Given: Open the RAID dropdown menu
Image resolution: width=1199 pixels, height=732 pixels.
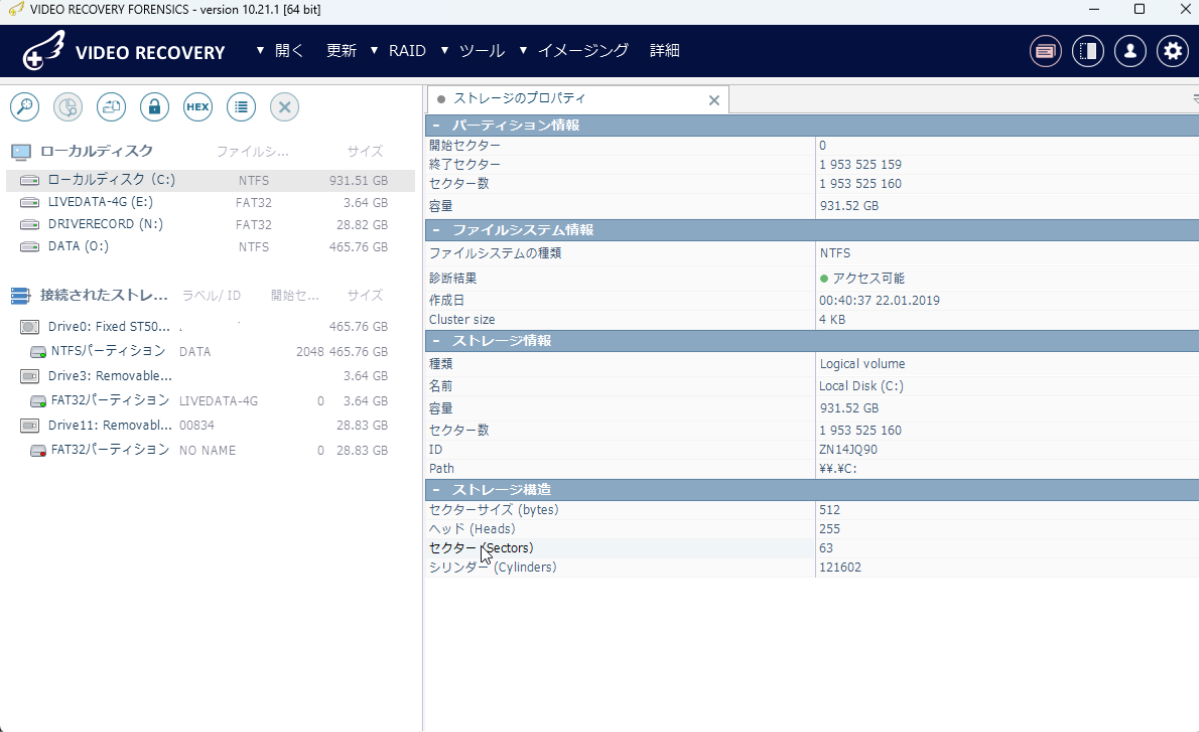Looking at the screenshot, I should click(398, 50).
